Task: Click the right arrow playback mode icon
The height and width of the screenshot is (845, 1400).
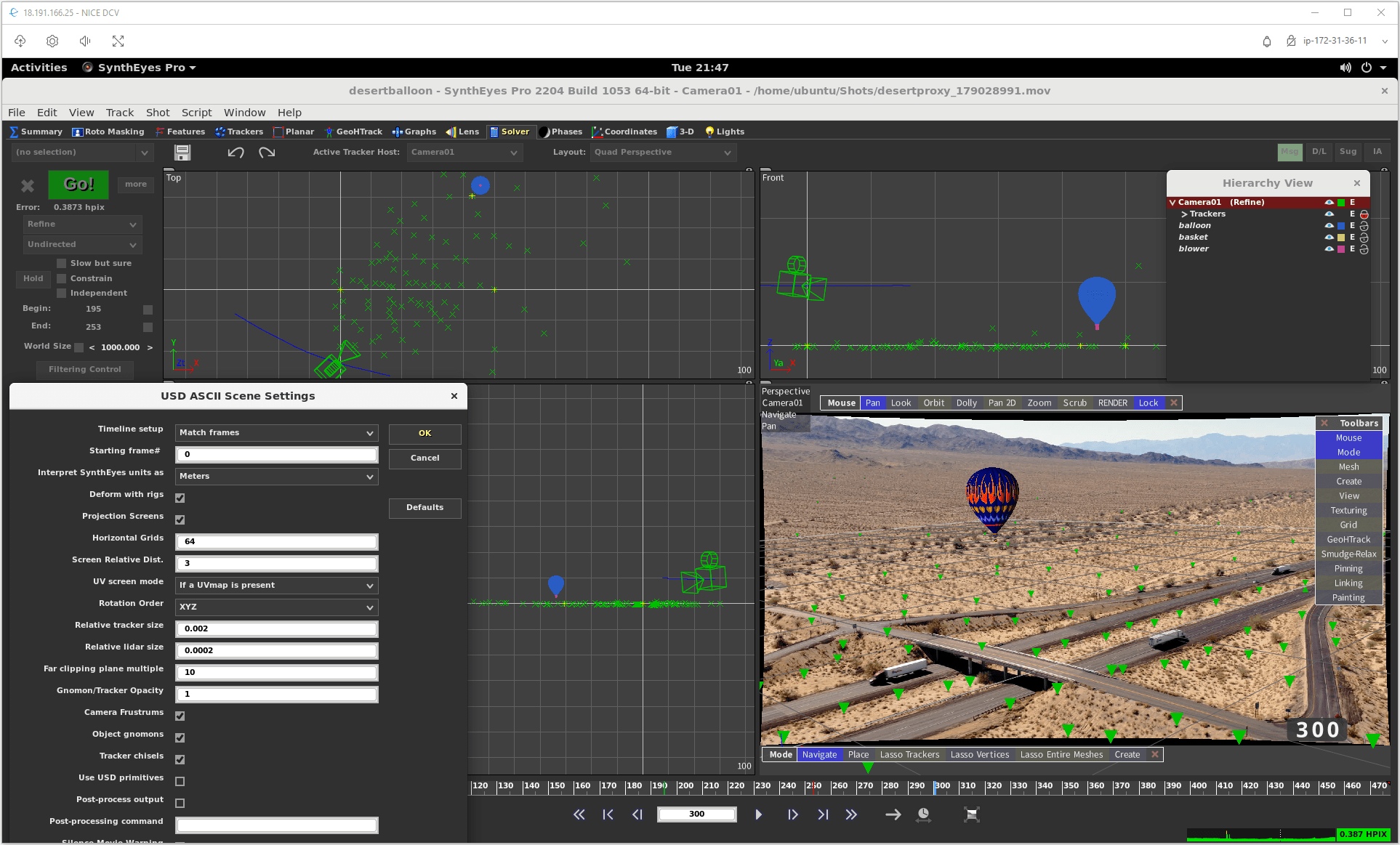Action: pyautogui.click(x=893, y=814)
